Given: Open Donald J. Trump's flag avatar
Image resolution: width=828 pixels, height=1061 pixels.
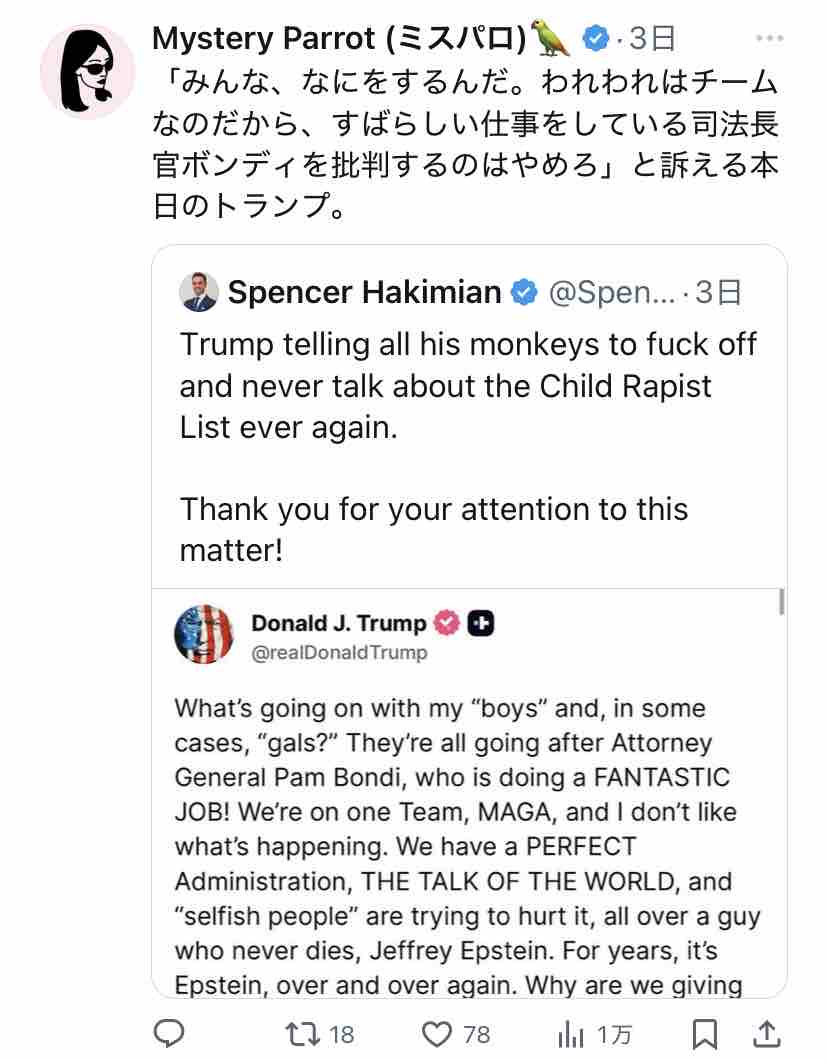Looking at the screenshot, I should (204, 634).
